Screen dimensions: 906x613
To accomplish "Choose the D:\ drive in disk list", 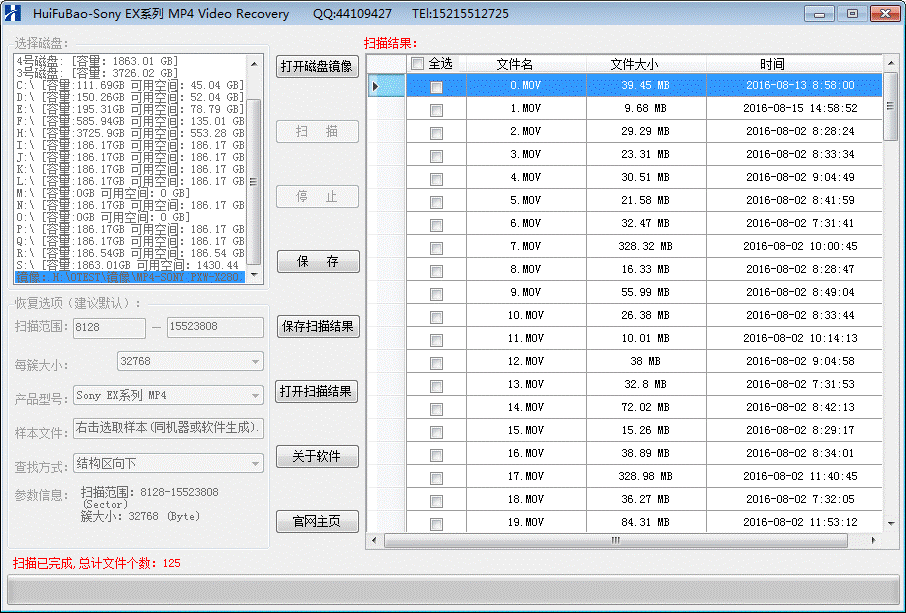I will (131, 97).
